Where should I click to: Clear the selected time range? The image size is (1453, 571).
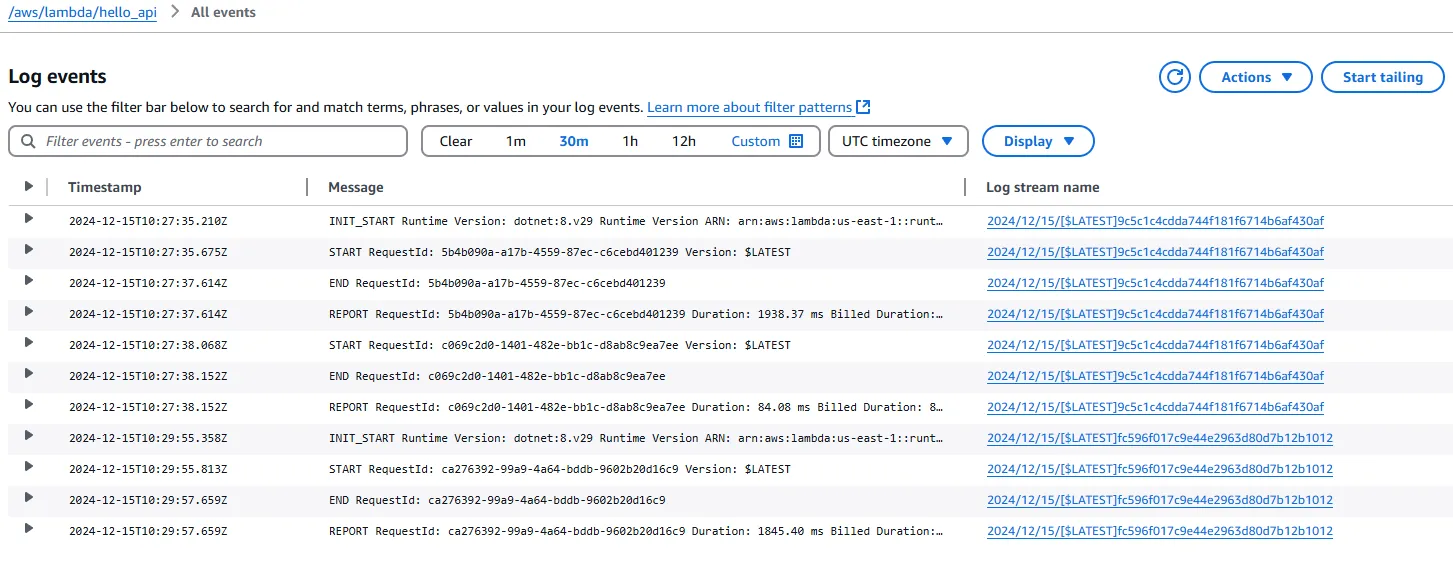(x=456, y=141)
